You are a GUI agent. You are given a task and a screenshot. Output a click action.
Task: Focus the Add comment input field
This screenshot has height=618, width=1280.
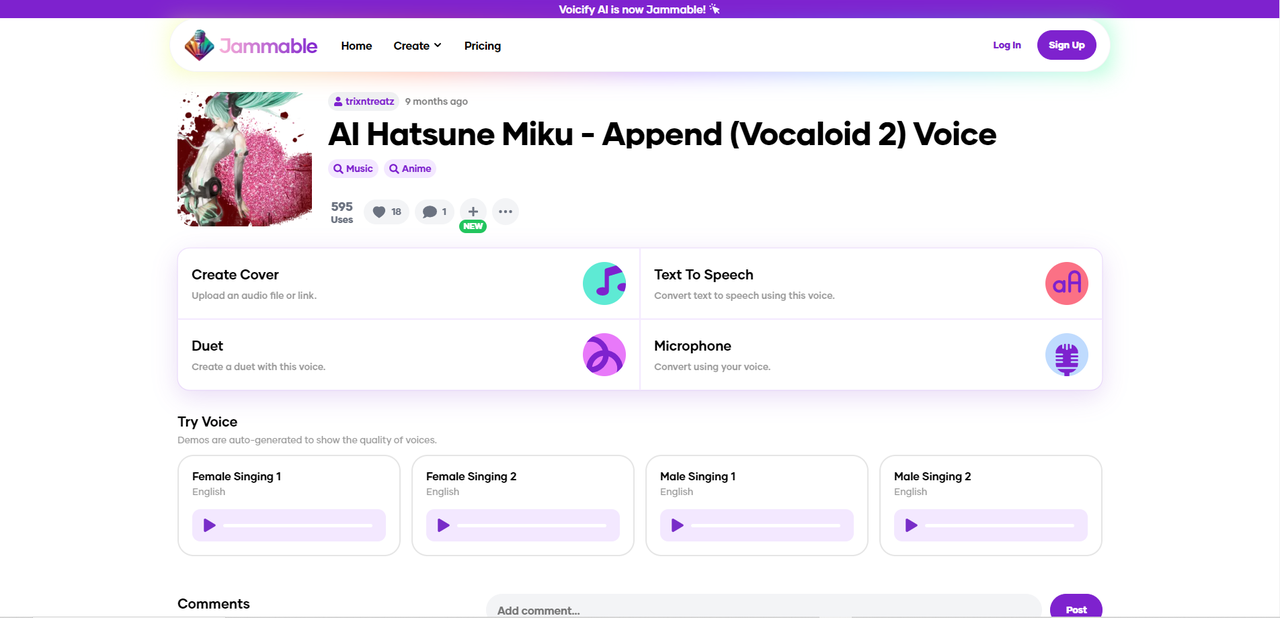[764, 608]
